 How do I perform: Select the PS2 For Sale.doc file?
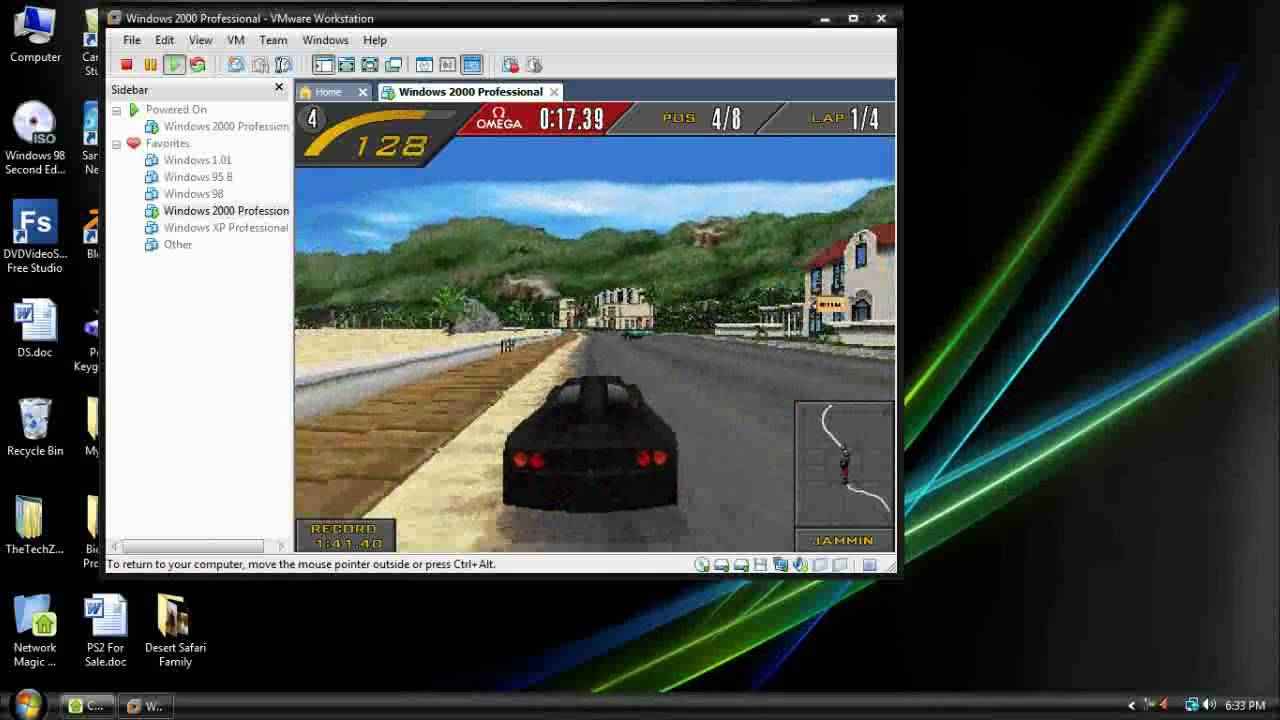point(106,631)
